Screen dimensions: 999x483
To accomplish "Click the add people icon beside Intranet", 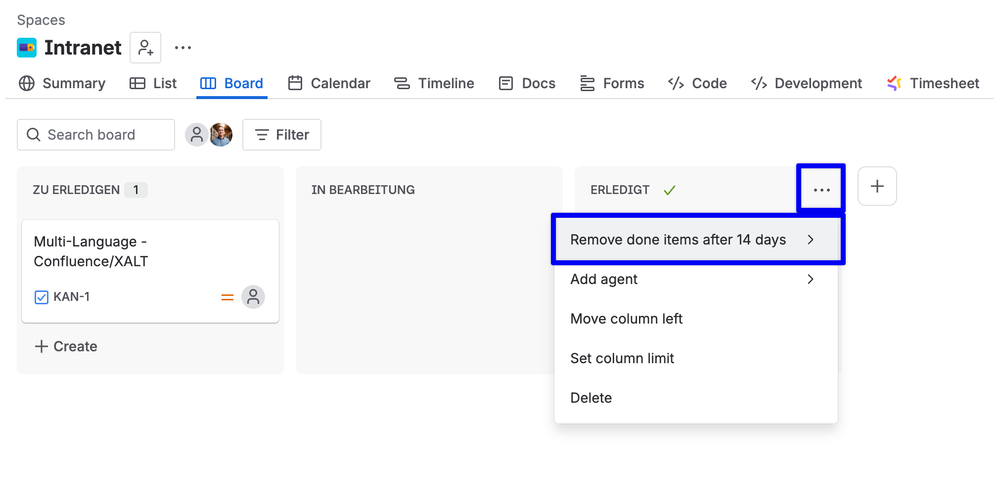I will [145, 48].
